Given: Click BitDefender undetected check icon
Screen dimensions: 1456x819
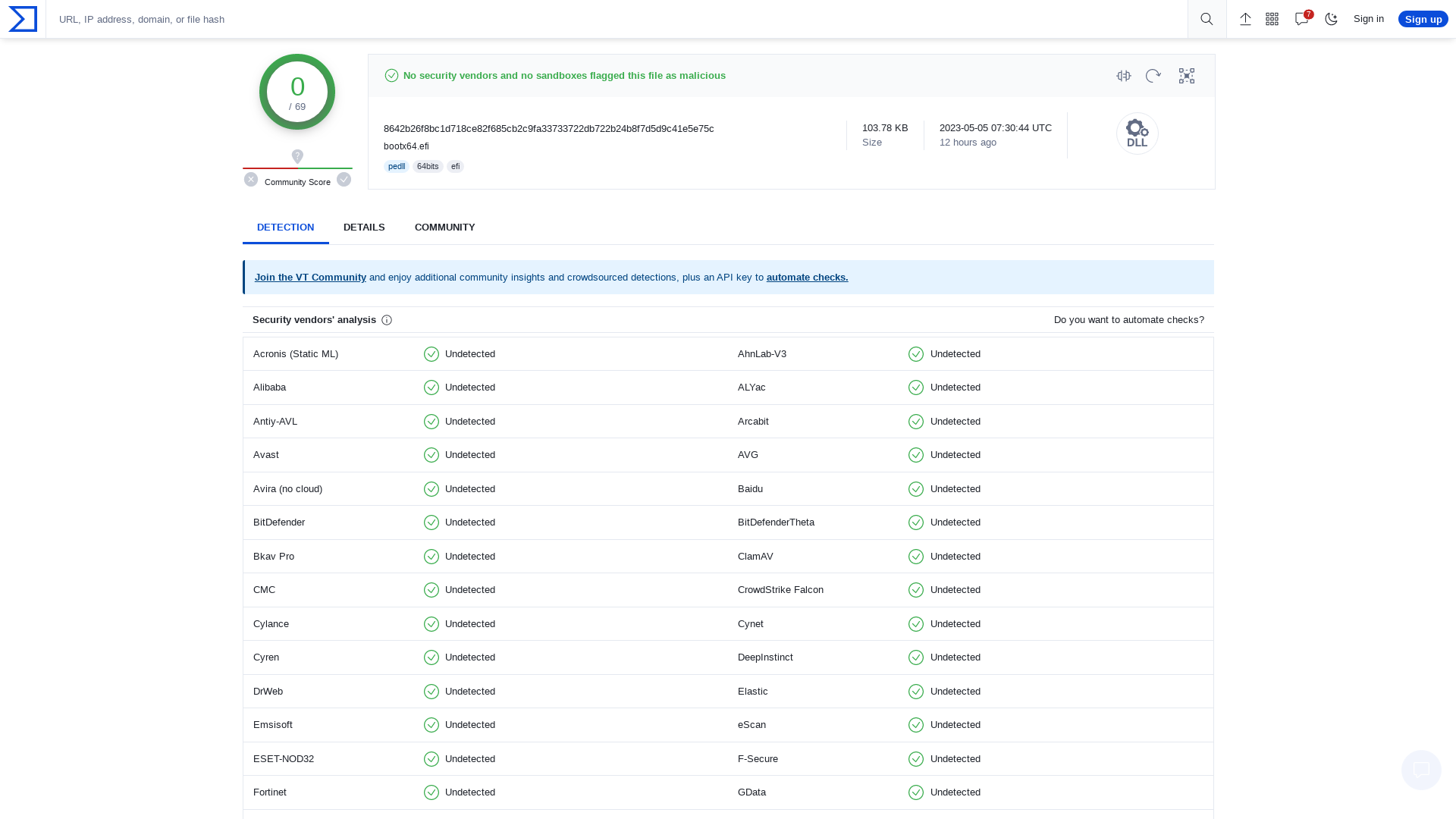Looking at the screenshot, I should tap(431, 522).
